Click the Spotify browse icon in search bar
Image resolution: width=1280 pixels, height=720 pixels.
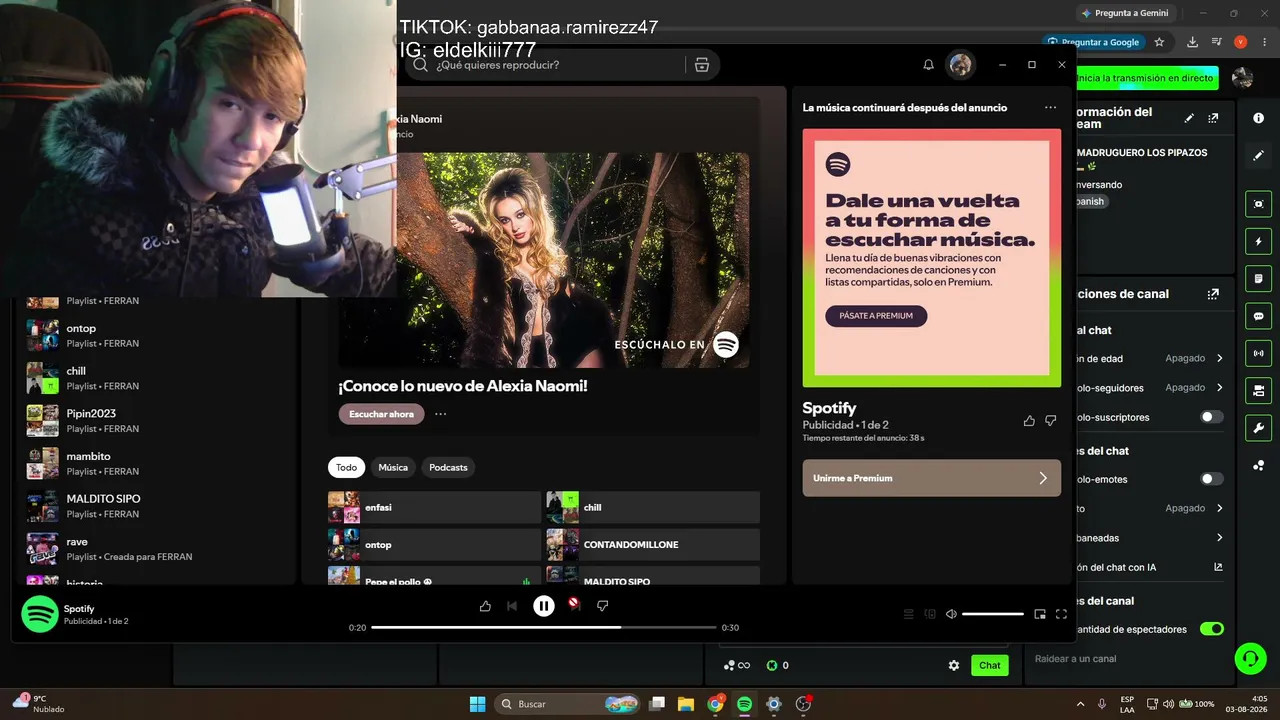pos(702,65)
